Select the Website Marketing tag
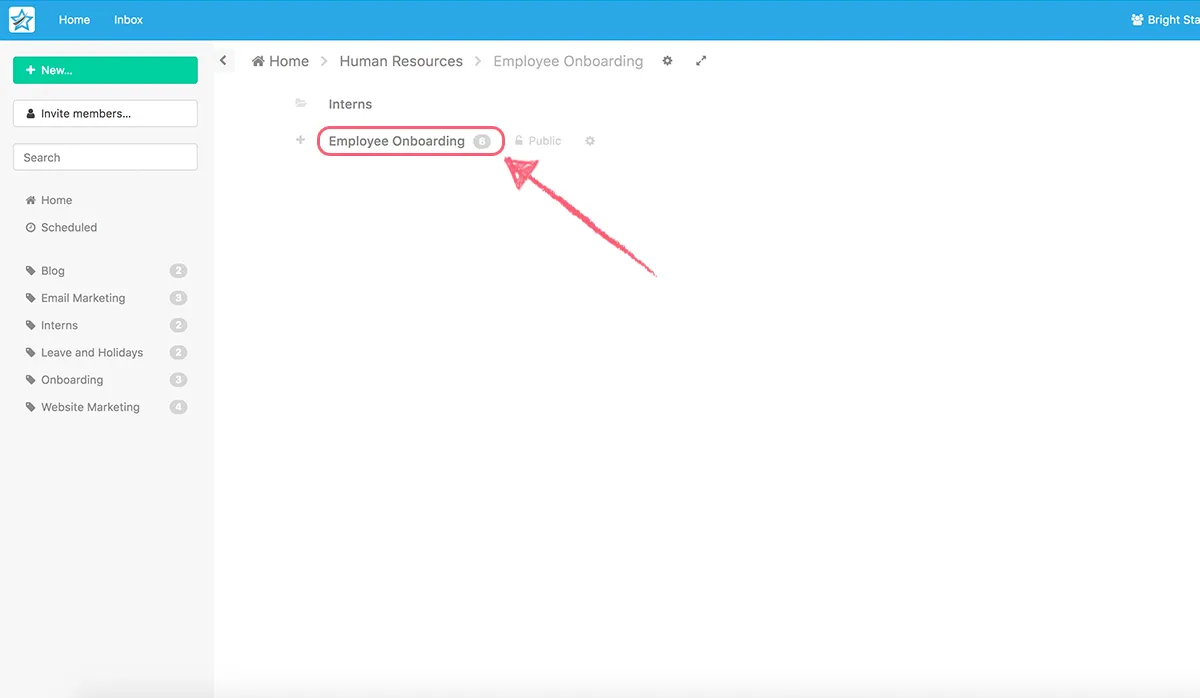Screen dimensions: 1200x698 click(82, 407)
